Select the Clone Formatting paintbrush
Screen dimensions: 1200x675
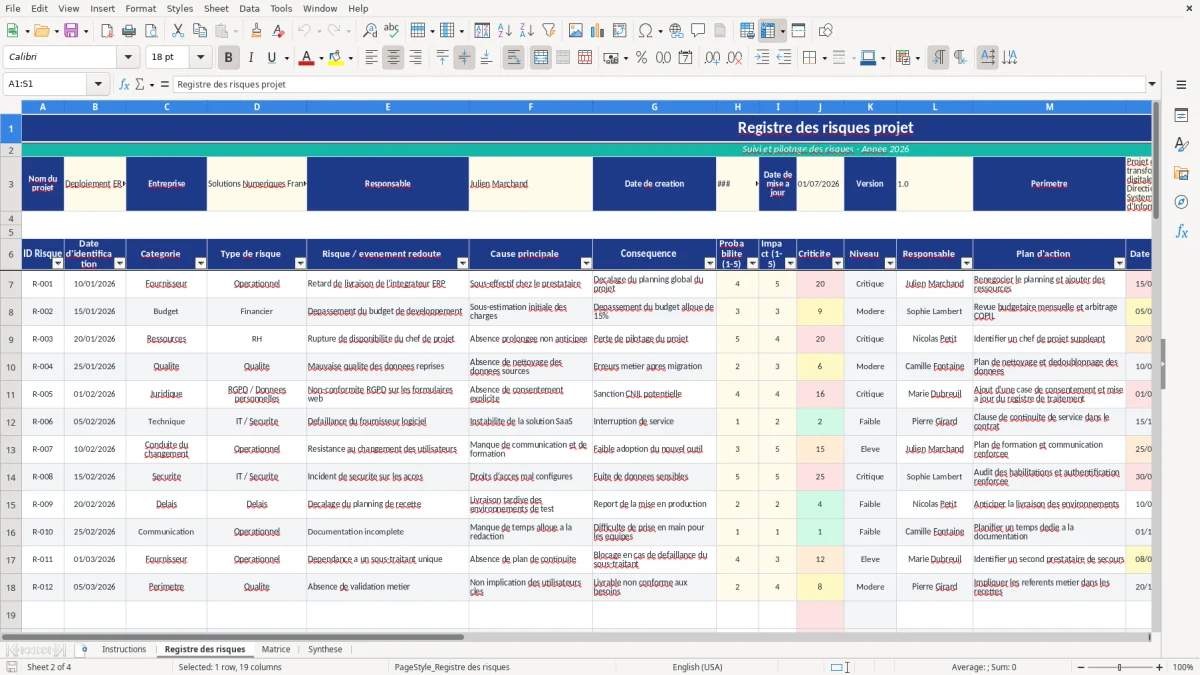(256, 31)
